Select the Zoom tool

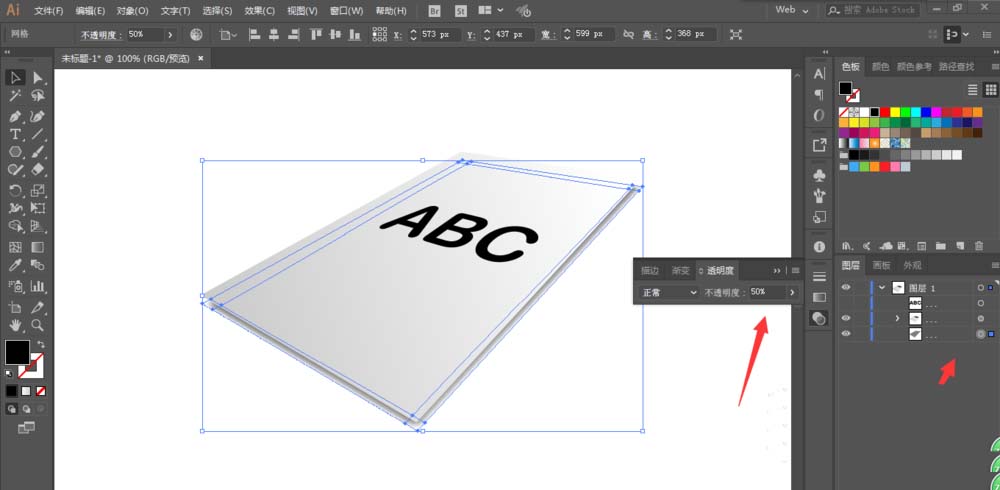(x=38, y=325)
